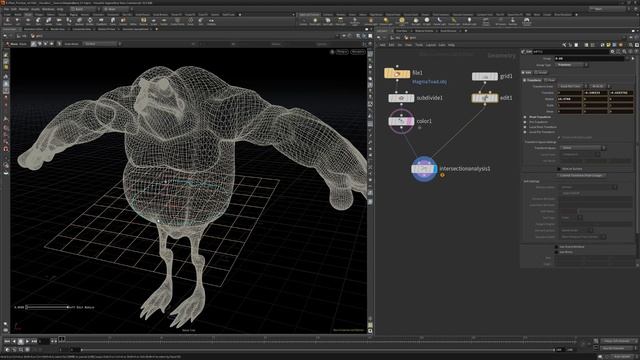Open the Transform Order dropdown
Screen dimensions: 640x360
pos(572,86)
